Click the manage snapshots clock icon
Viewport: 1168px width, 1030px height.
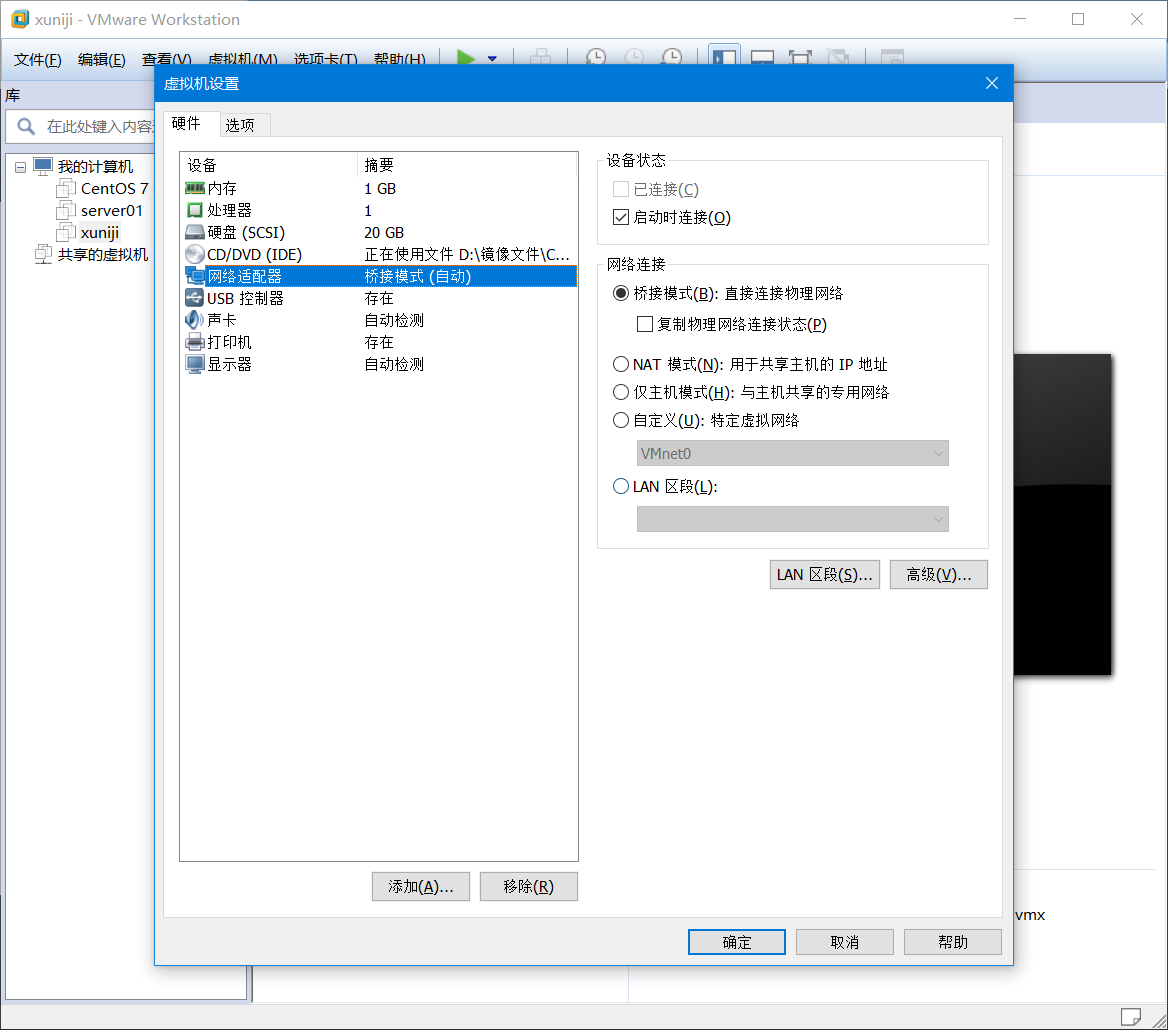pyautogui.click(x=672, y=57)
